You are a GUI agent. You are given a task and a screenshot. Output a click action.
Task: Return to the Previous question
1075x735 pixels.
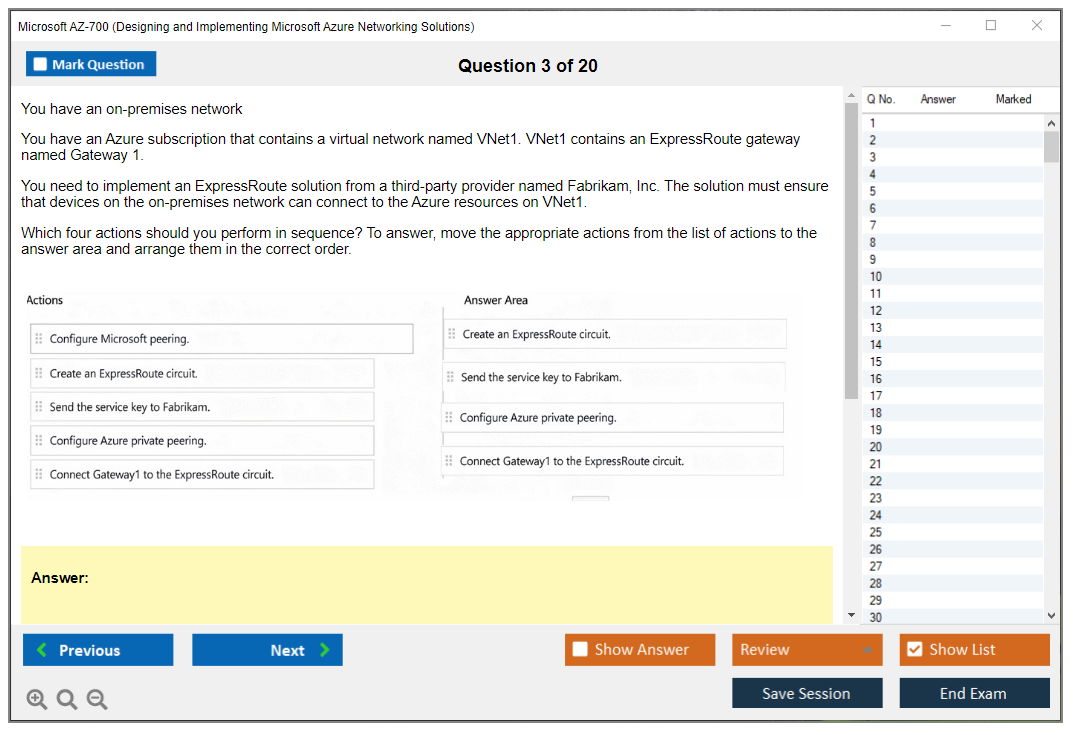pos(98,650)
